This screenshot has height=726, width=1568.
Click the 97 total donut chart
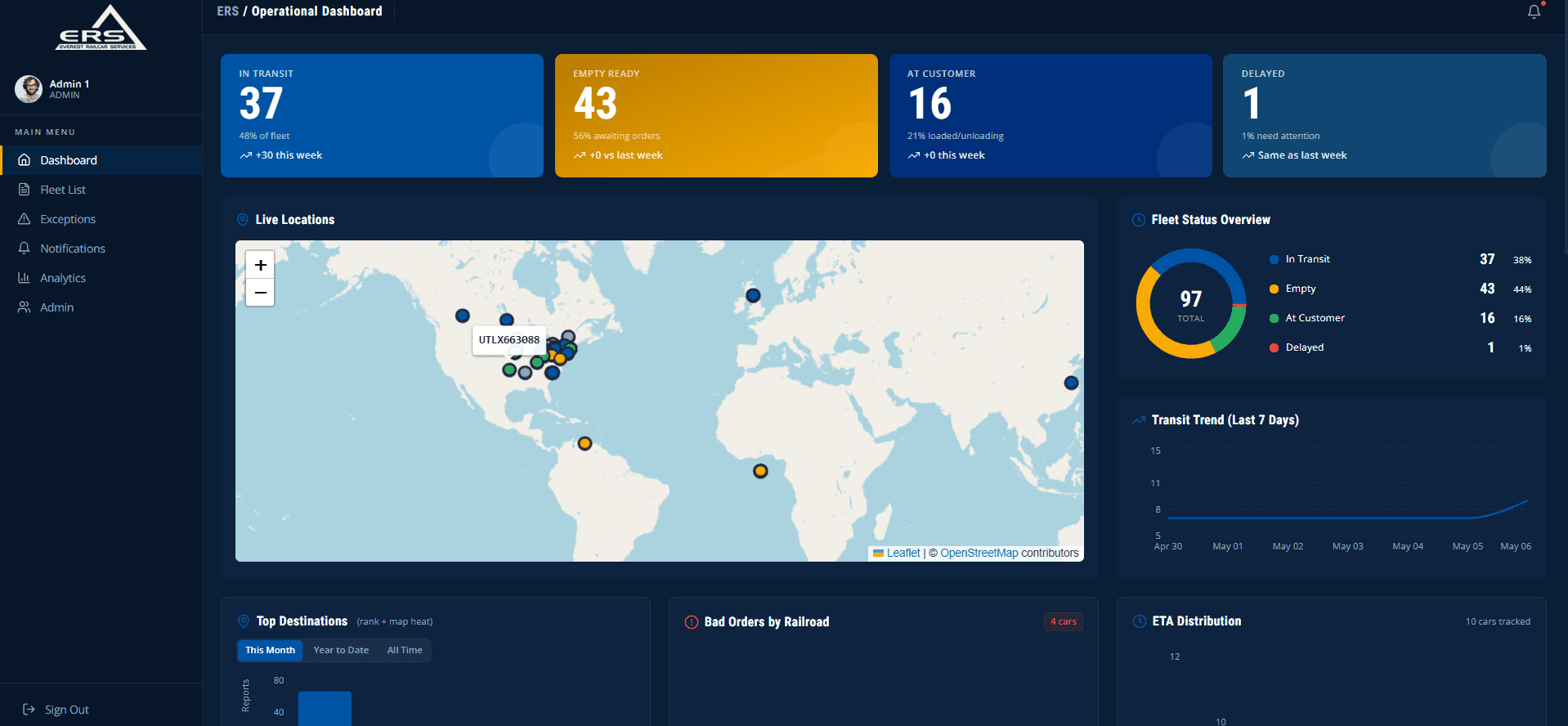click(1191, 303)
